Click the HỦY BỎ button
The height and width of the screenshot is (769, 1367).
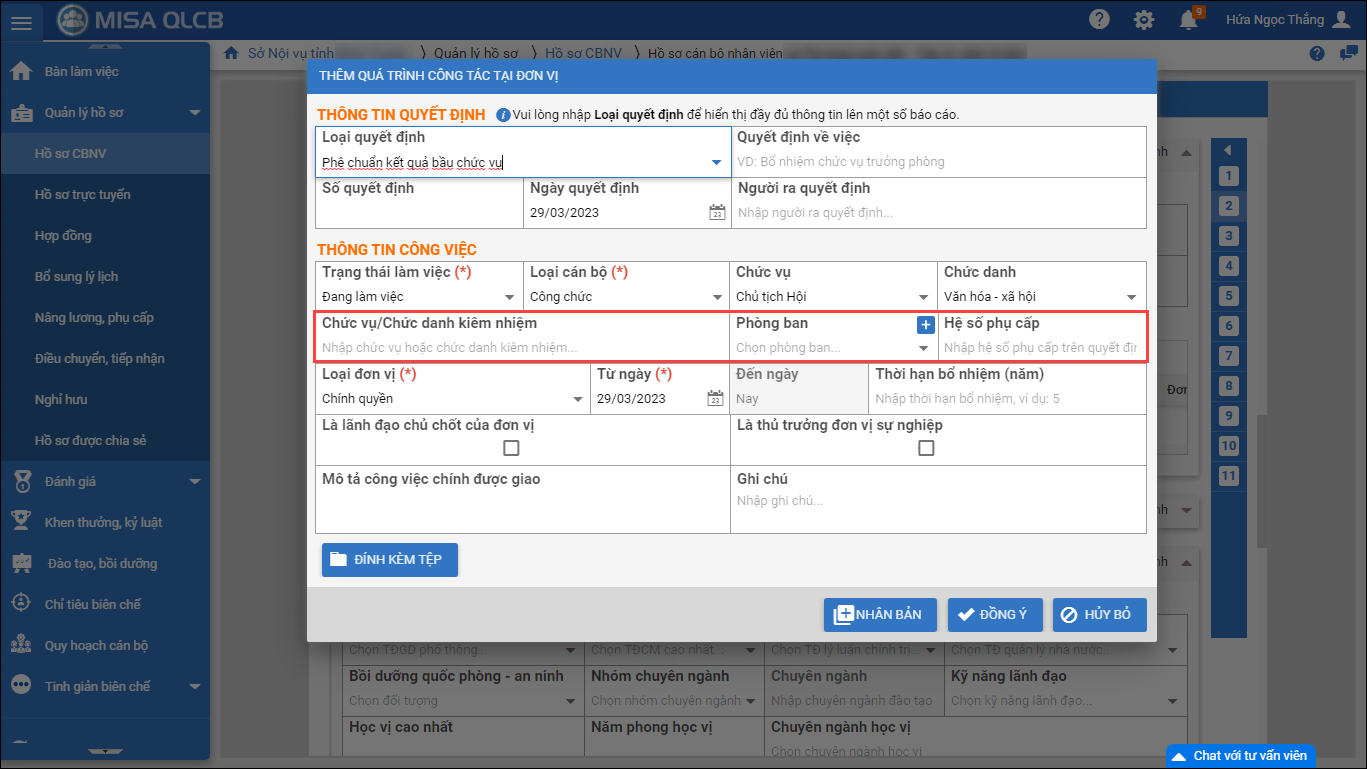1098,615
